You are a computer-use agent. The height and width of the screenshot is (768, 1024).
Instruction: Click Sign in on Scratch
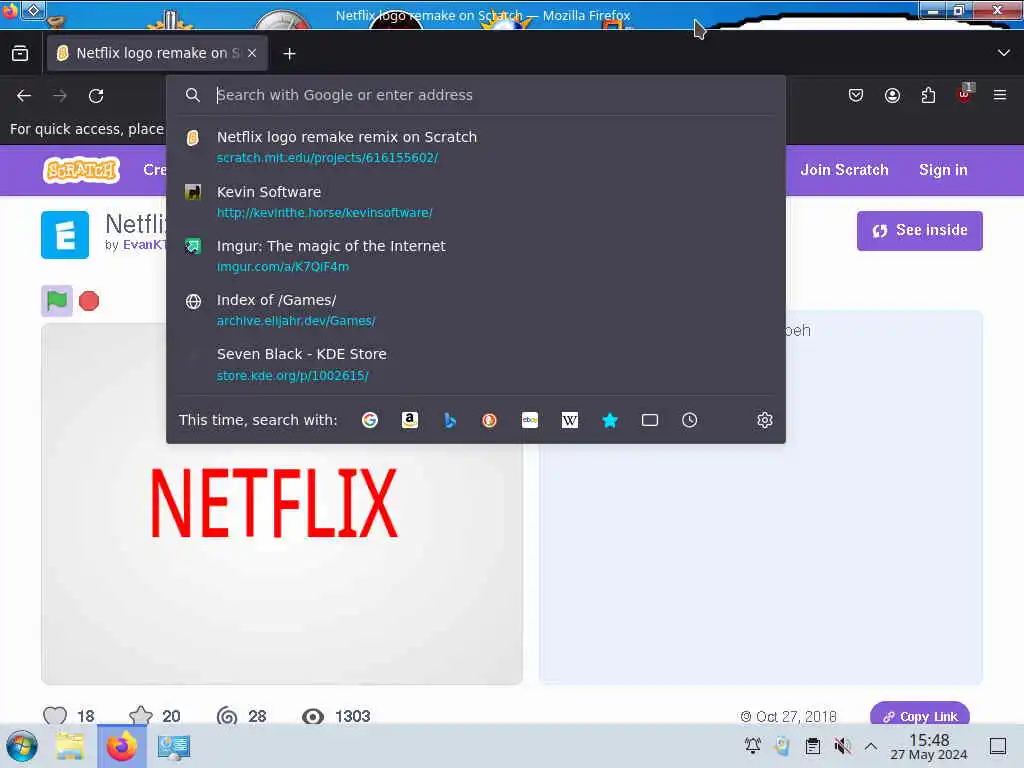(943, 170)
